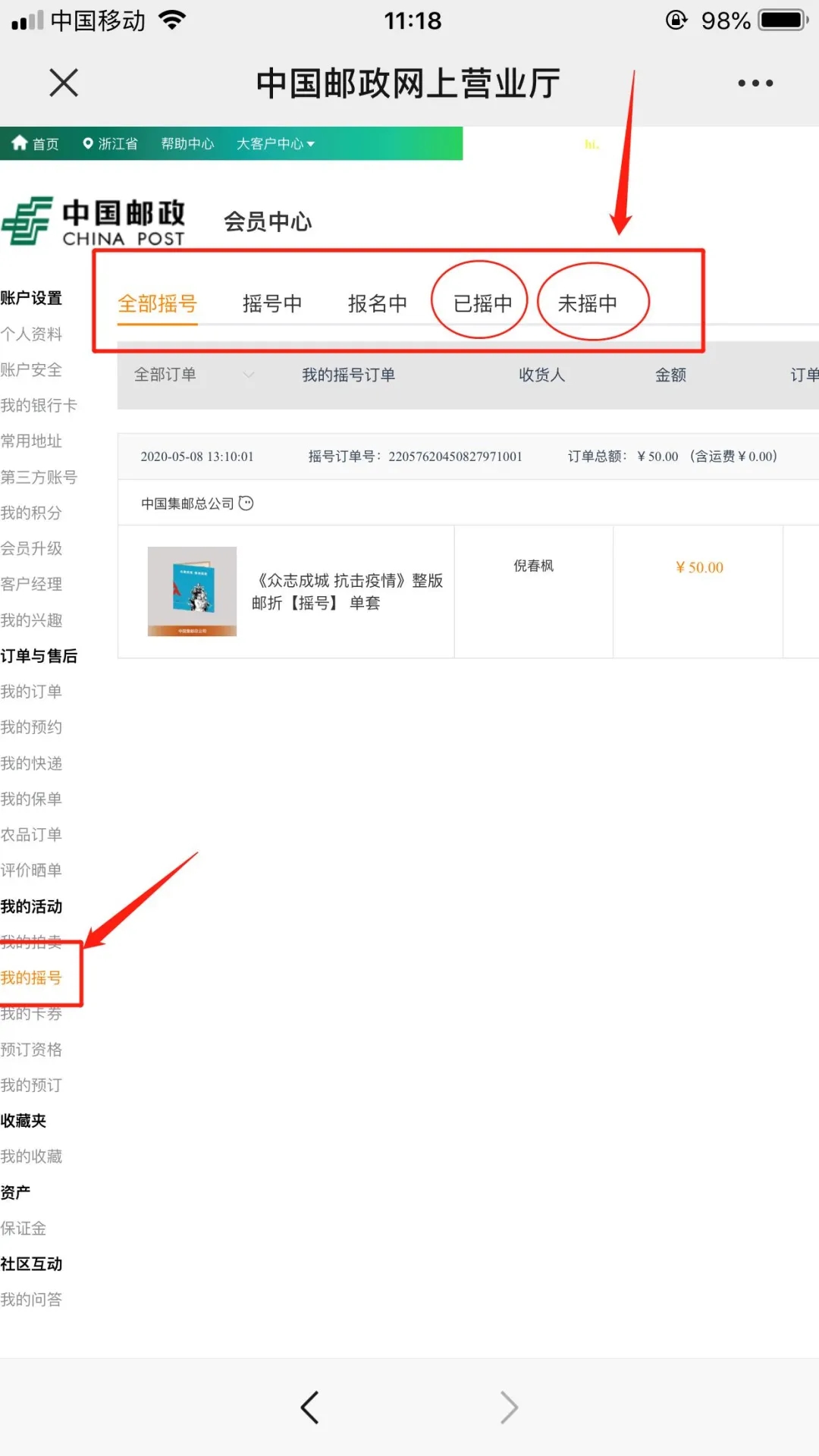Viewport: 819px width, 1456px height.
Task: Open 我的订单 in sidebar
Action: [x=31, y=692]
